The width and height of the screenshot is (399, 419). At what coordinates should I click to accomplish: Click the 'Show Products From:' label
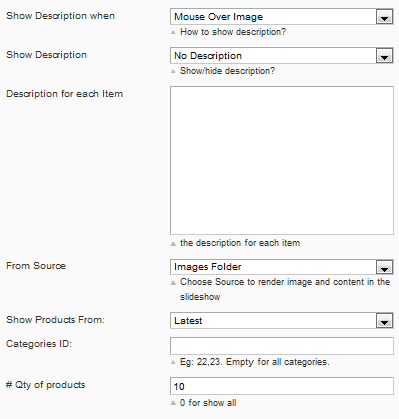[x=55, y=320]
